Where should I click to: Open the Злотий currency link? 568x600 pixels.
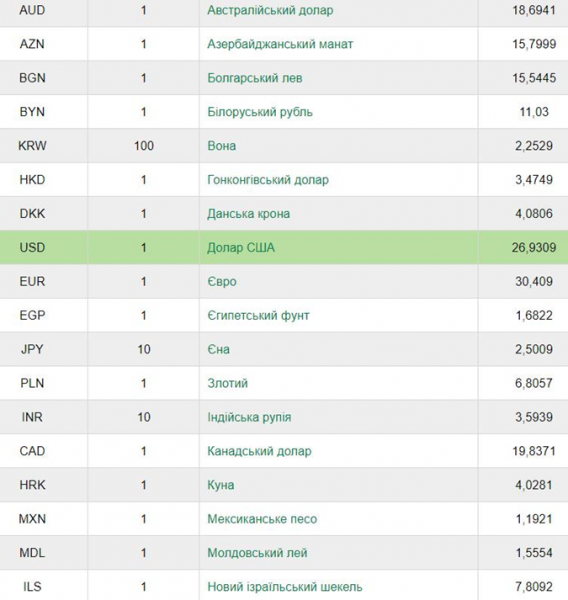(x=227, y=383)
